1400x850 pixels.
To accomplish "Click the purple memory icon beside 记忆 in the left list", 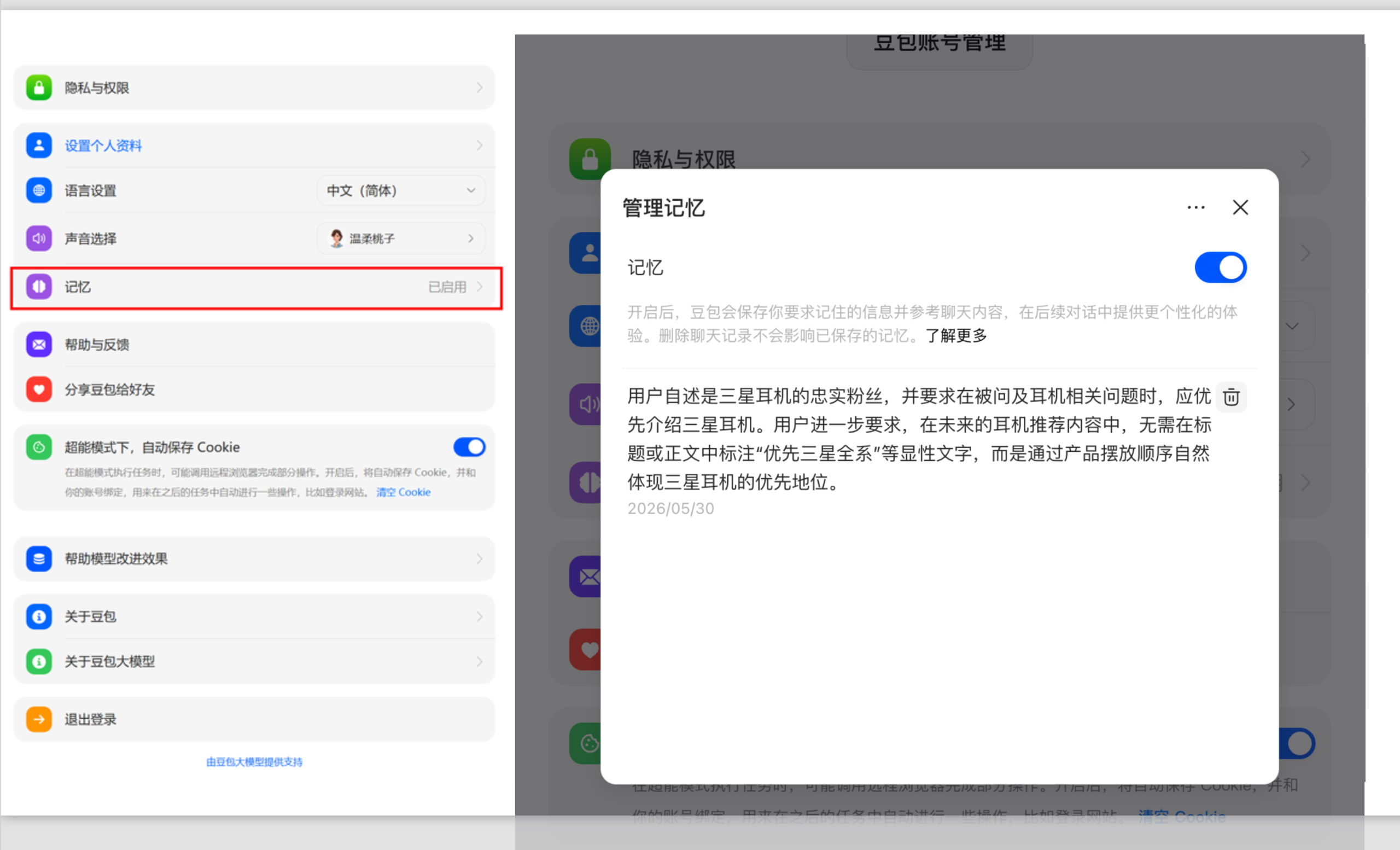I will pos(39,287).
